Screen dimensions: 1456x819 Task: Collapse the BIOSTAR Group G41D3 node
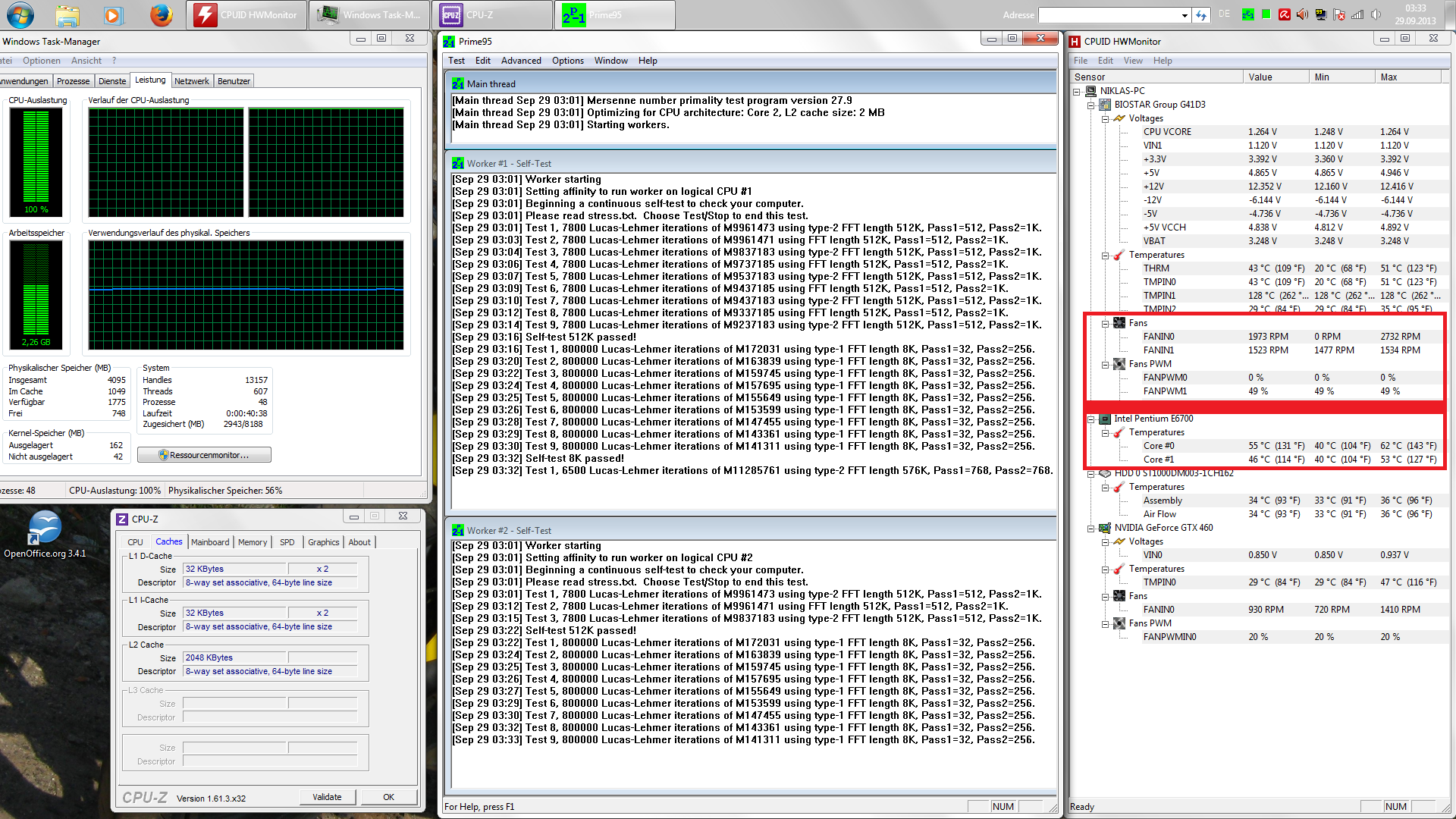1091,105
